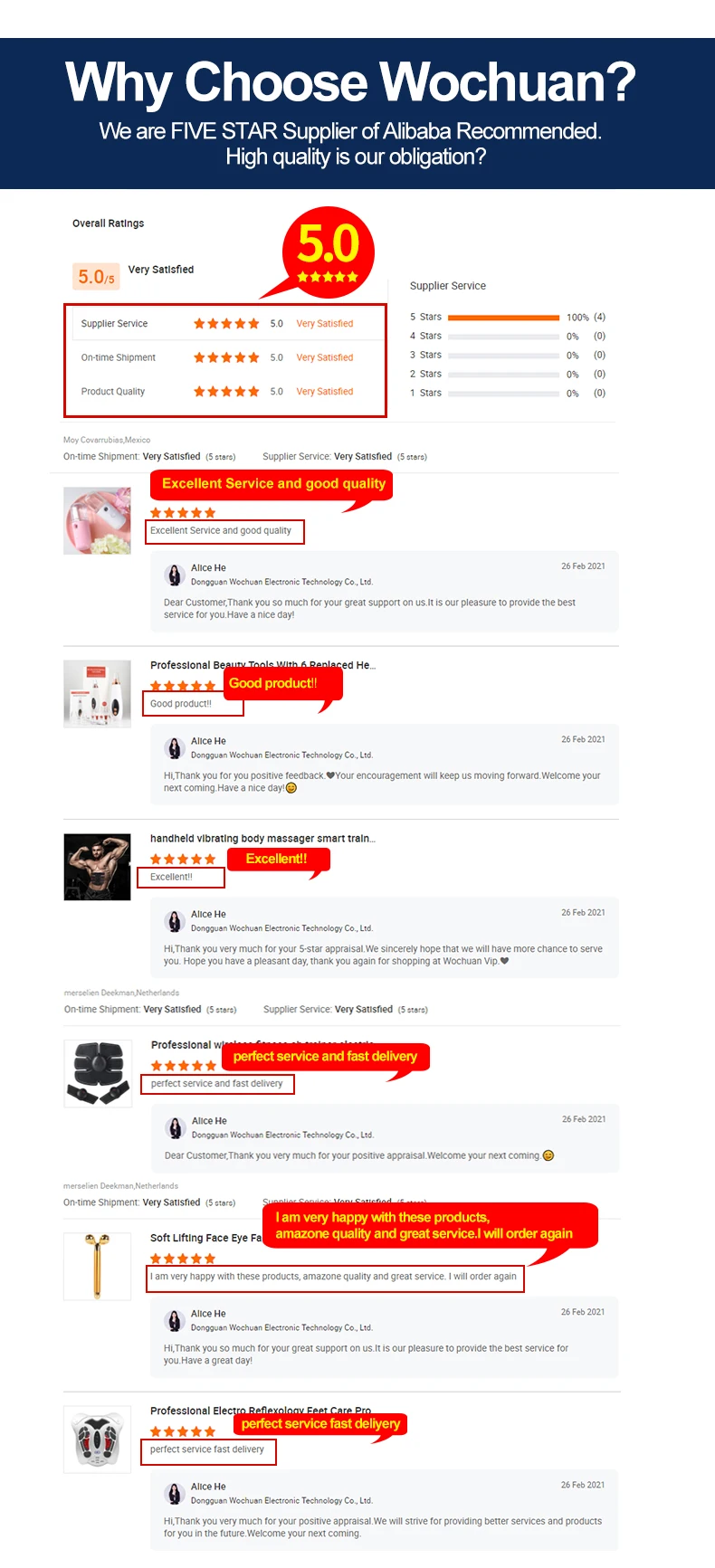Click stars above Excellent!! review text
The width and height of the screenshot is (715, 1568).
(x=183, y=860)
